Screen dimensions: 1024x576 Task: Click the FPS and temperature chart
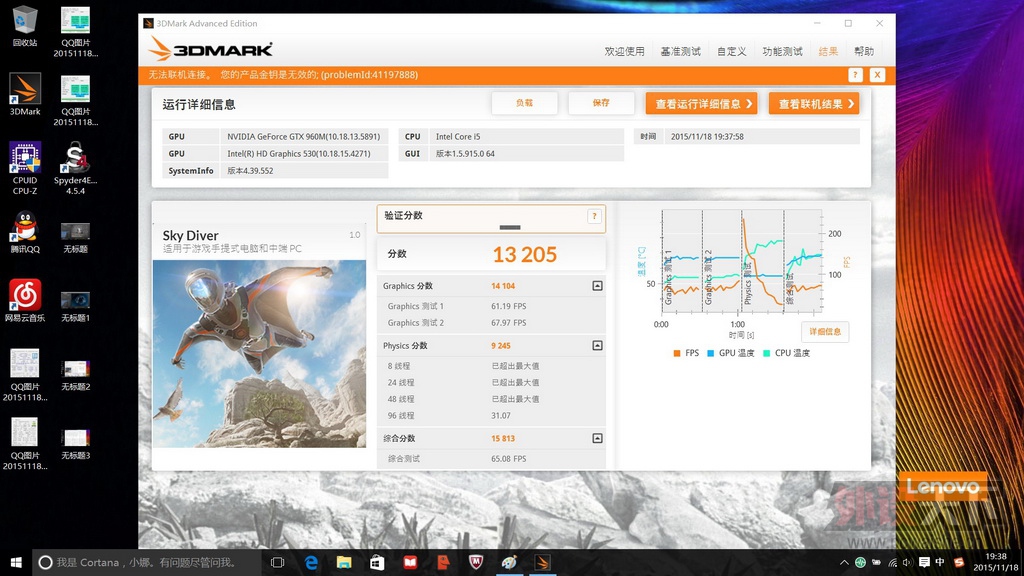click(x=741, y=261)
